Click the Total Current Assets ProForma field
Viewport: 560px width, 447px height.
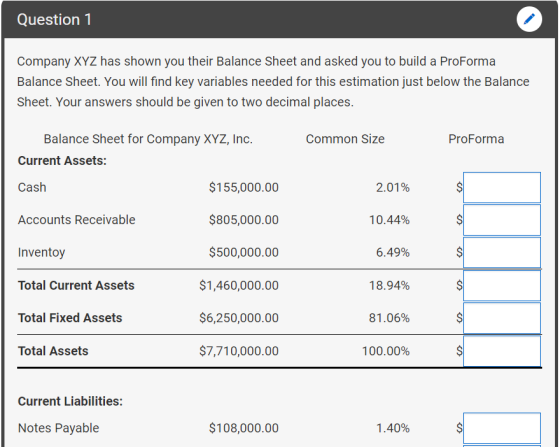pos(502,286)
